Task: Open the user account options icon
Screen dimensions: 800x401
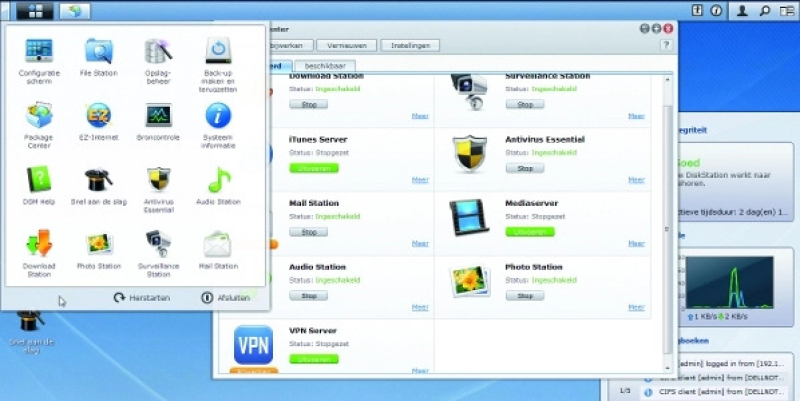Action: pos(742,10)
